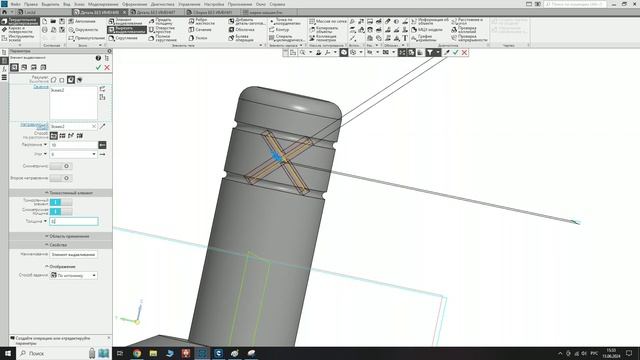Viewport: 640px width, 360px height.
Task: Clear the Направляющий объект field with its X
Action: [x=94, y=127]
